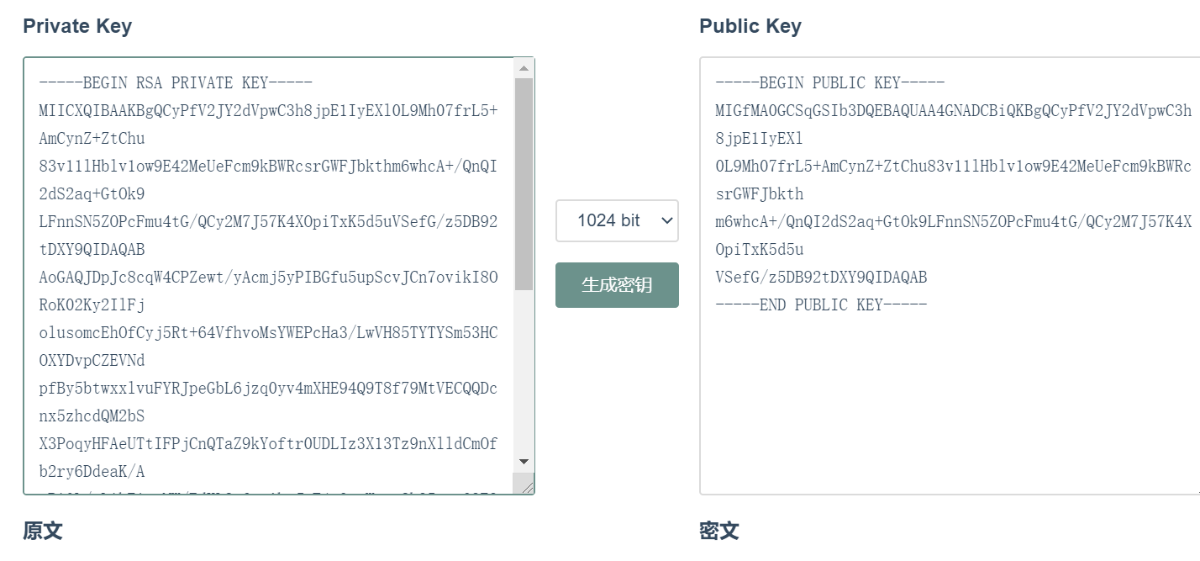The height and width of the screenshot is (561, 1200).
Task: Click the 密文 ciphertext heading
Action: pos(720,531)
